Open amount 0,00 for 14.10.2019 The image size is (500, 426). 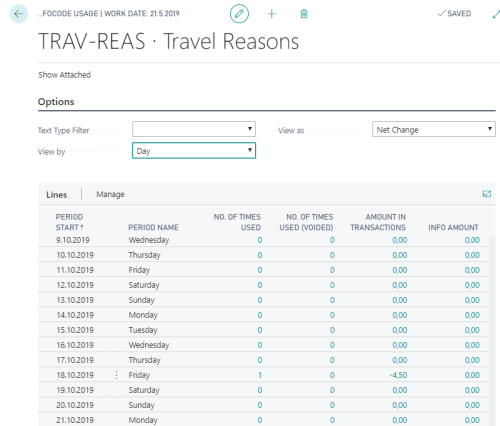click(x=400, y=315)
